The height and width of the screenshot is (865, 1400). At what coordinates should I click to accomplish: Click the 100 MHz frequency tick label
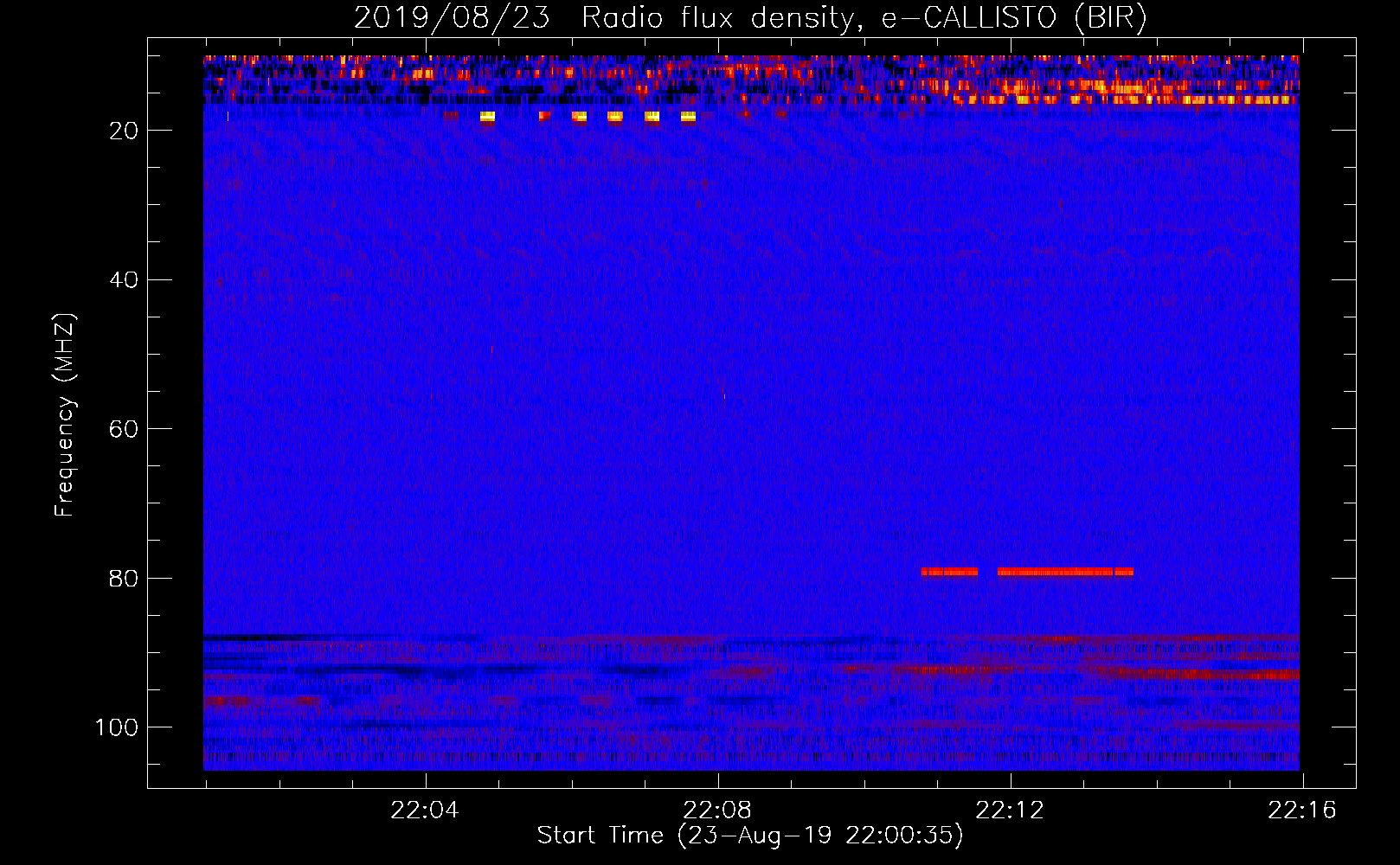click(117, 727)
